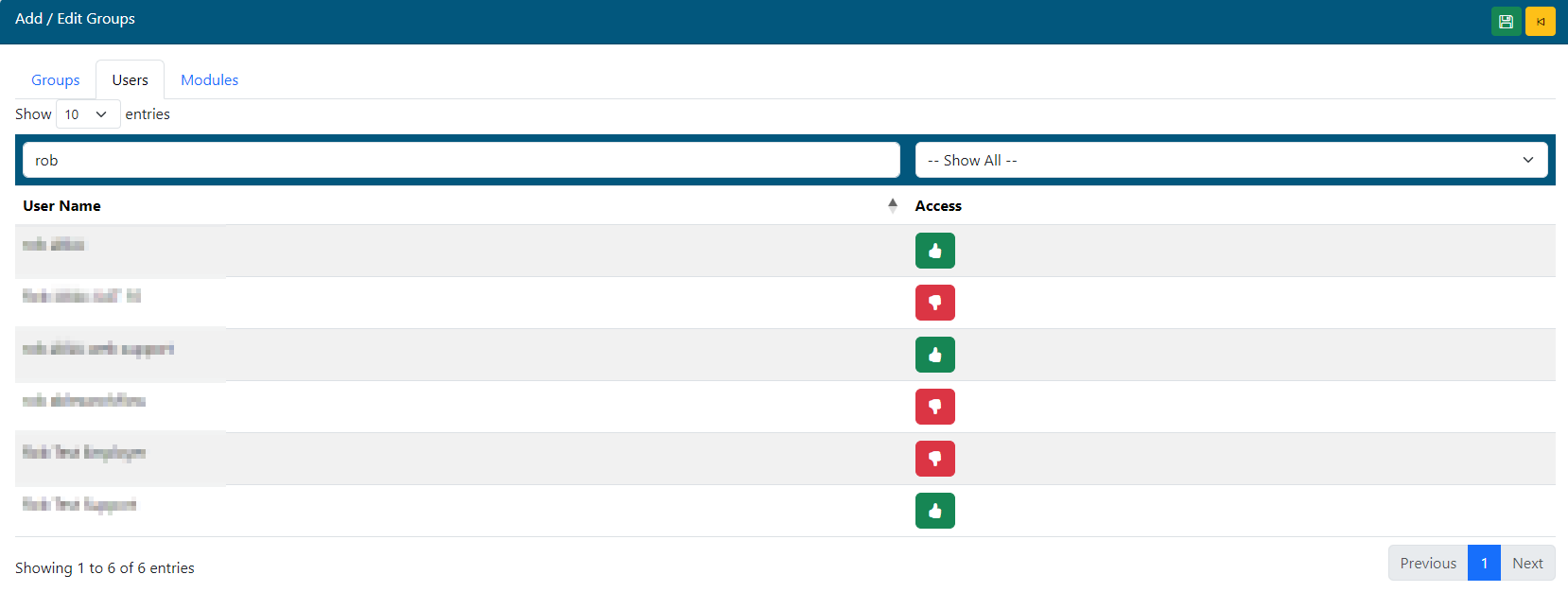Screen dimensions: 1568x592
Task: Click the sort arrow beside User Name
Action: (x=892, y=205)
